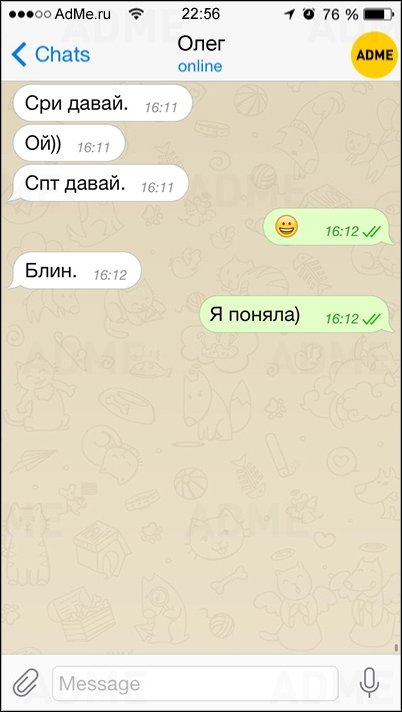Screen dimensions: 402x712
Task: Tap the battery indicator icon
Action: click(x=377, y=15)
